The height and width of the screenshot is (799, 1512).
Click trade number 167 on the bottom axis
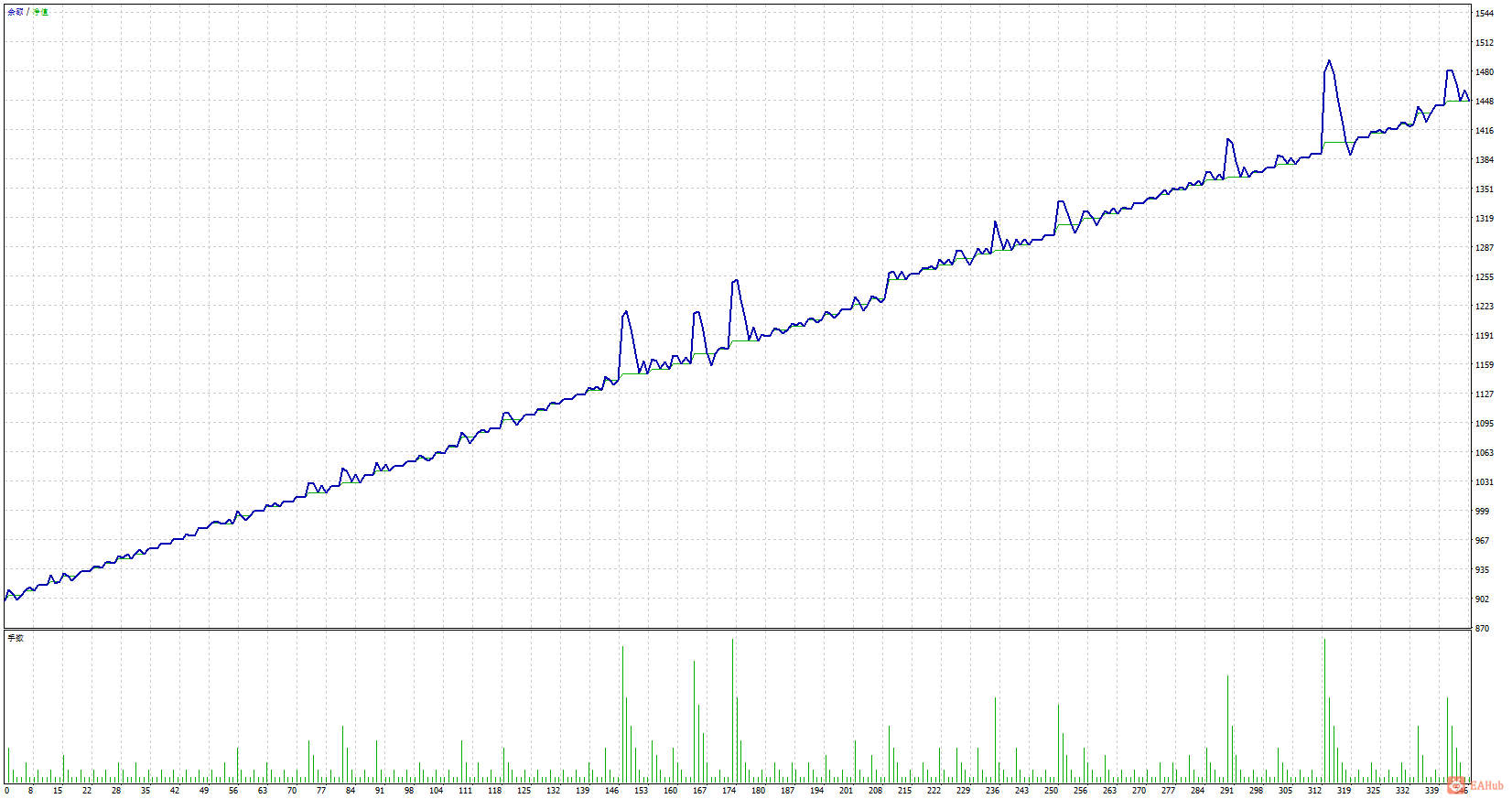pos(700,791)
